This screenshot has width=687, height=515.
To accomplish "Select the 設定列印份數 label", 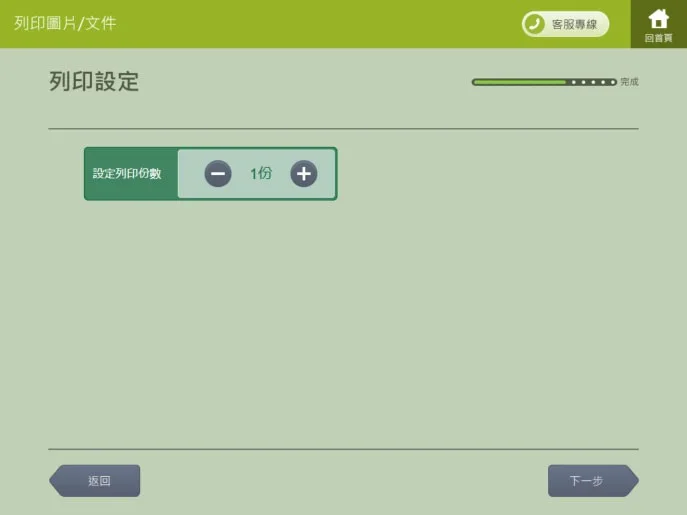I will pos(128,174).
